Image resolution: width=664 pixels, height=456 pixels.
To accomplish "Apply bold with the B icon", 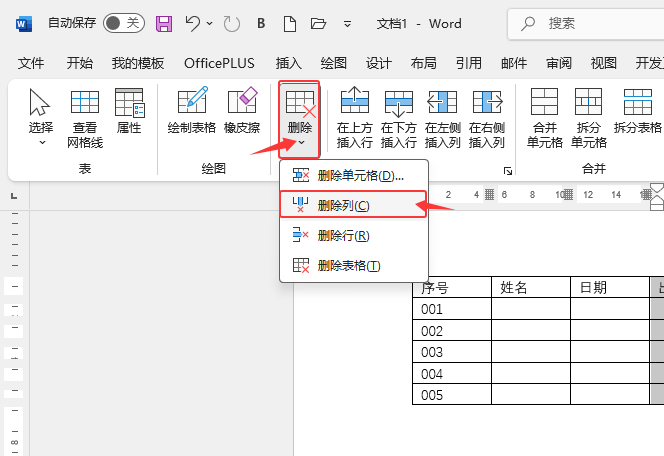I will click(x=261, y=23).
